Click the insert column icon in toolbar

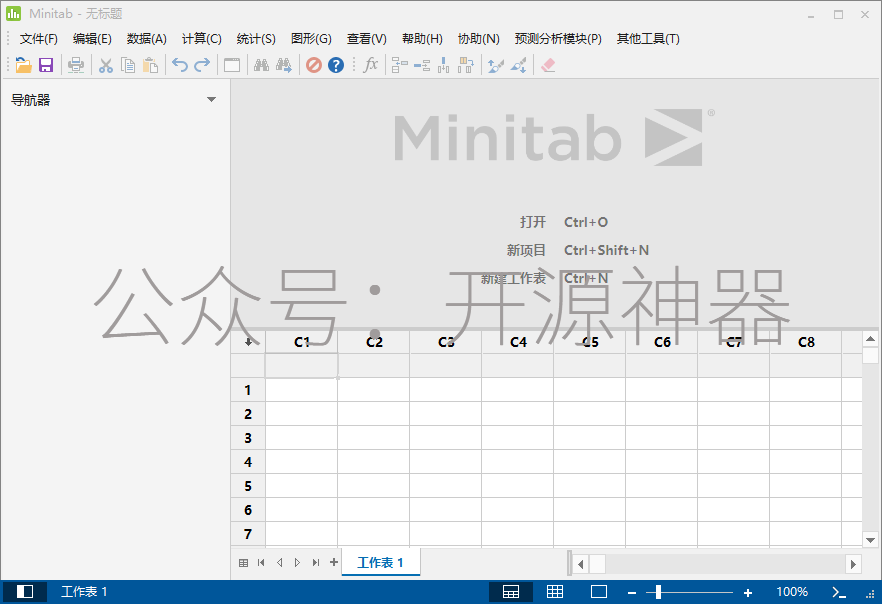[444, 65]
